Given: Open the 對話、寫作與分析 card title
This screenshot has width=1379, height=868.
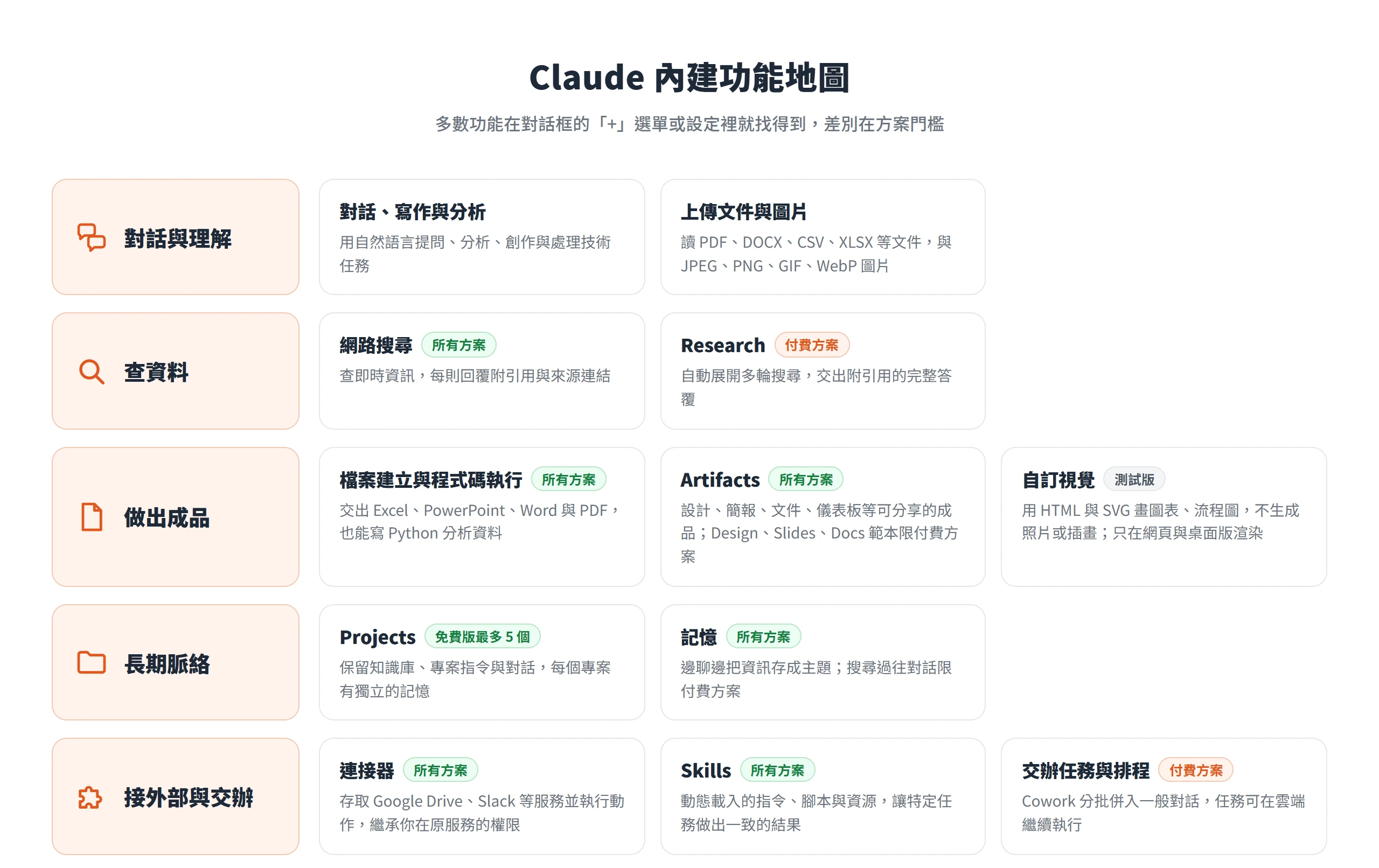Looking at the screenshot, I should point(412,212).
